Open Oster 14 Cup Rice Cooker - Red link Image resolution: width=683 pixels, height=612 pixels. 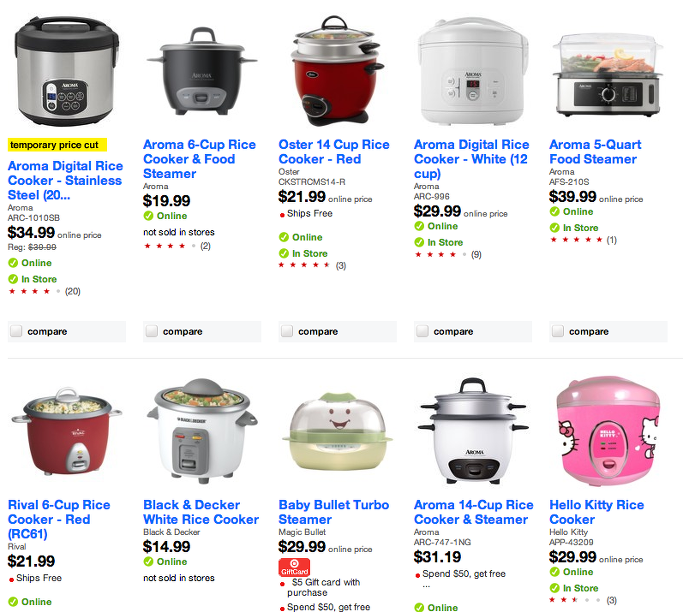click(x=334, y=152)
